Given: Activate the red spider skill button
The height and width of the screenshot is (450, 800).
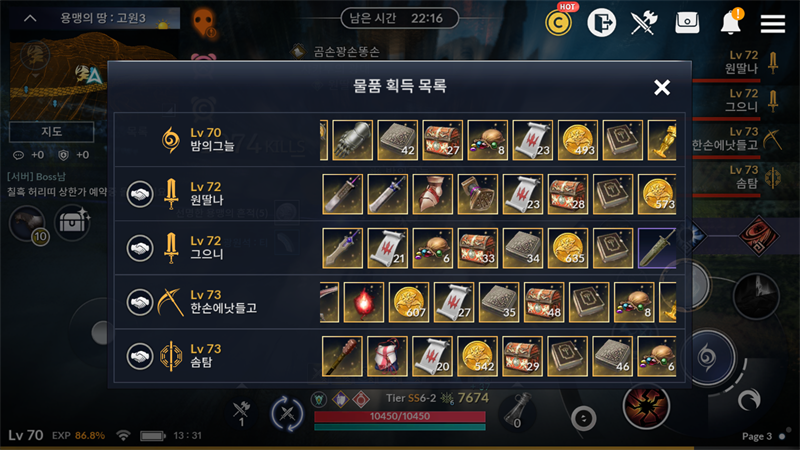Looking at the screenshot, I should click(646, 407).
